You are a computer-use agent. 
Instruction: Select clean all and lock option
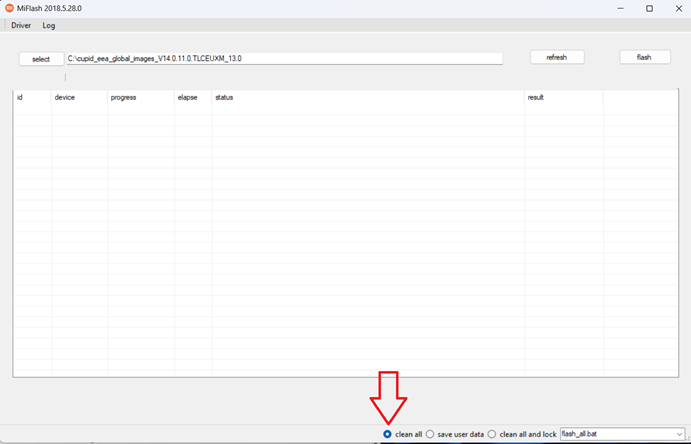coord(492,434)
